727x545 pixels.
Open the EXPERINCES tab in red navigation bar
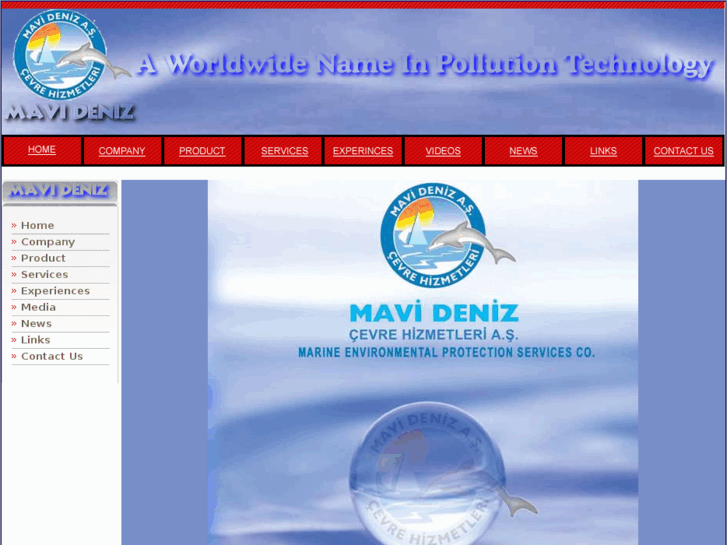363,151
